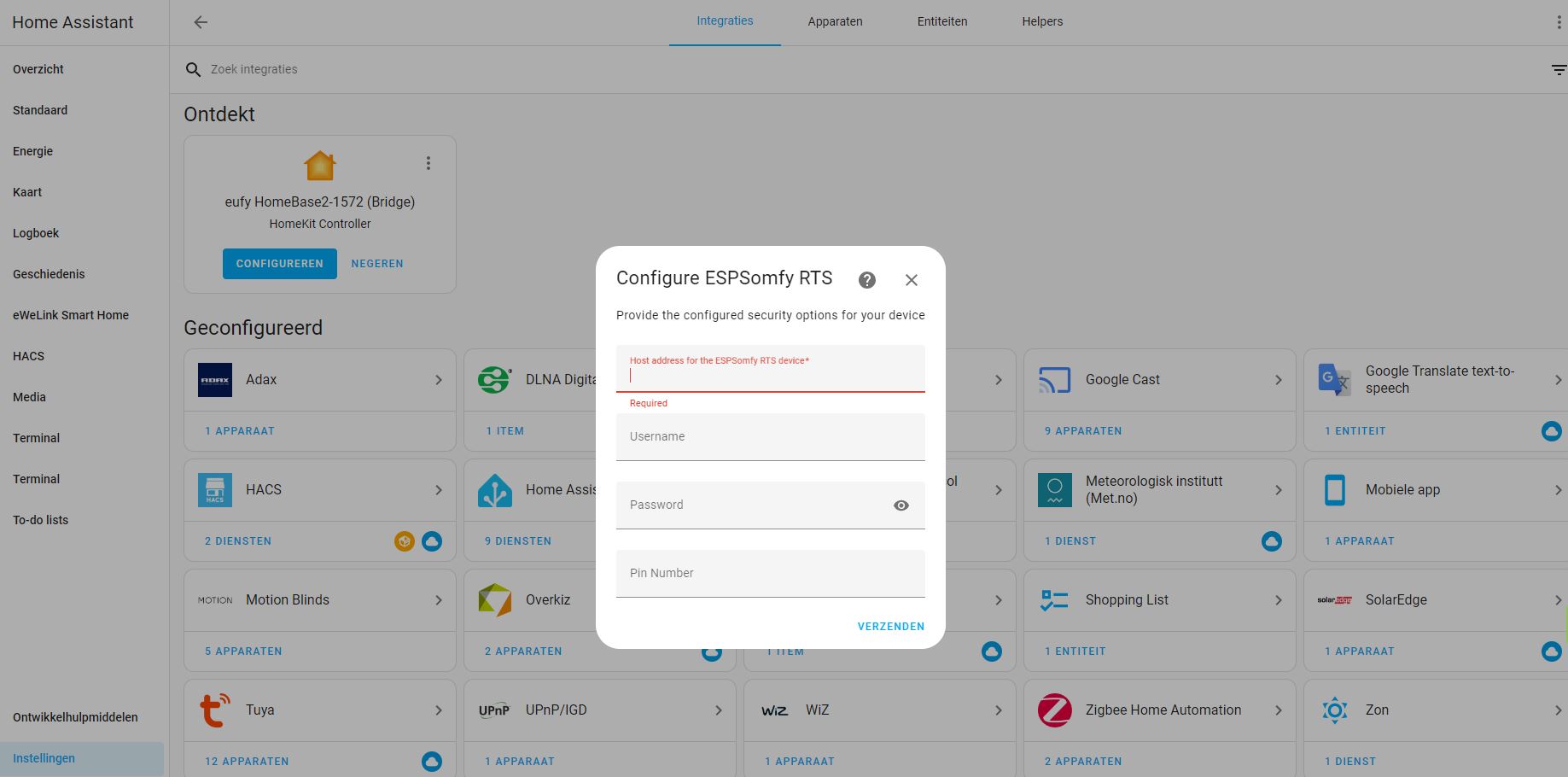Click the CONFIGUREREN button

coord(279,263)
